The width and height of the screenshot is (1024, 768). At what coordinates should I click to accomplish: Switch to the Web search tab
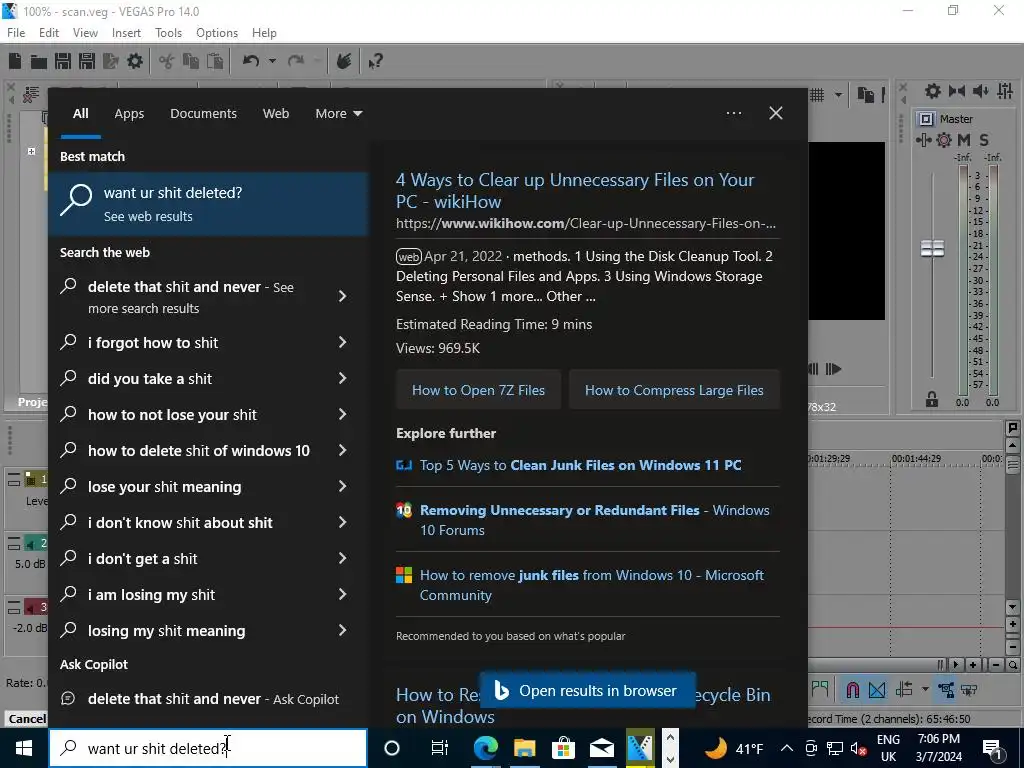tap(276, 114)
